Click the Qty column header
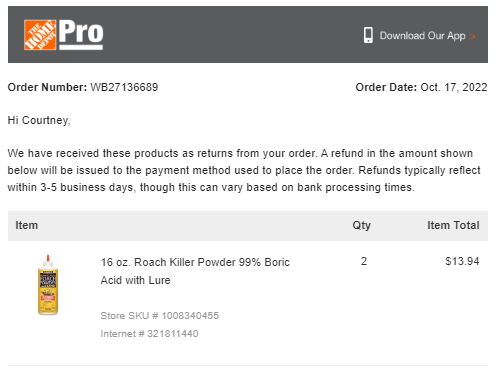 (362, 226)
